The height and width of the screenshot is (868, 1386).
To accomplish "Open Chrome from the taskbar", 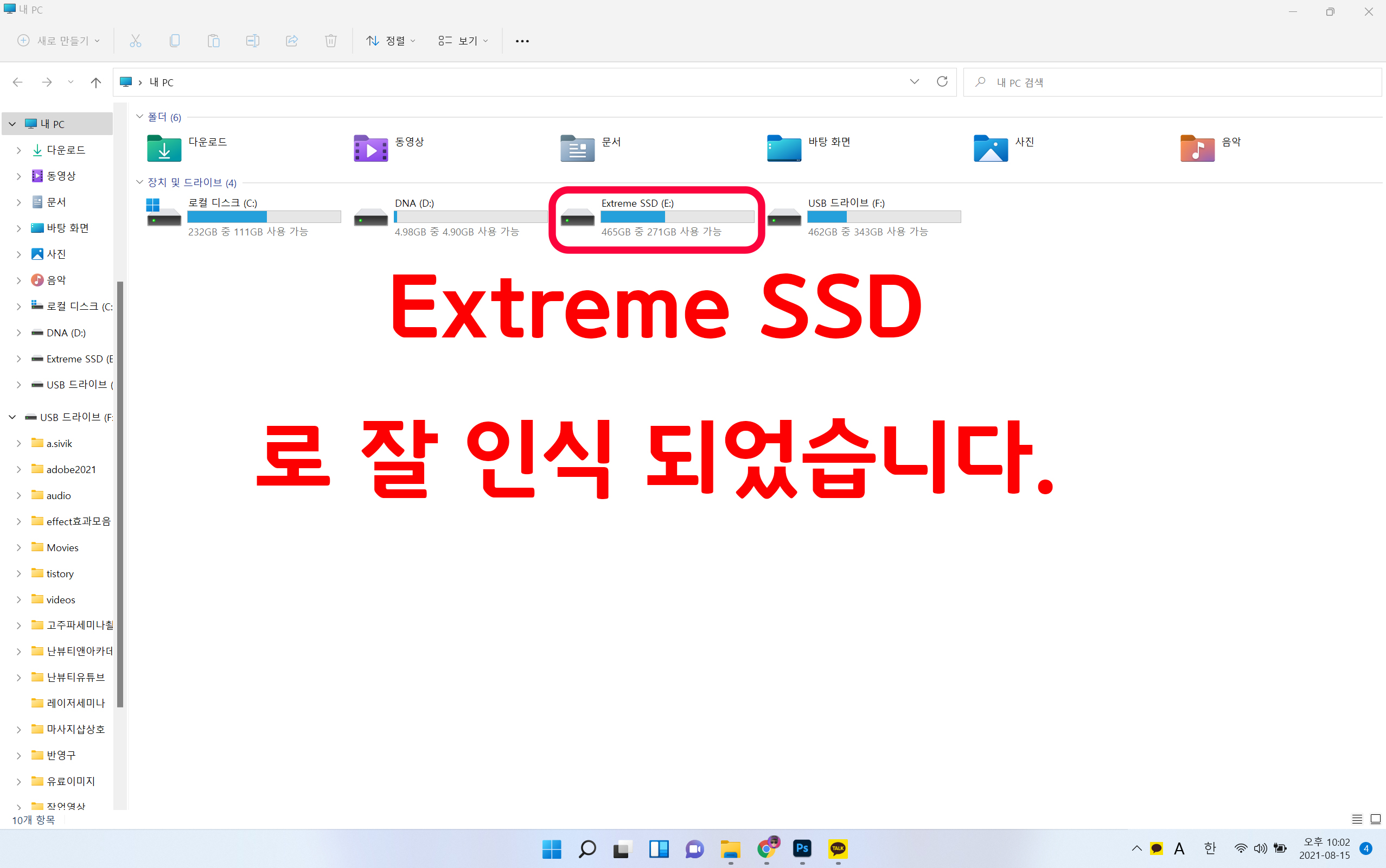I will [767, 848].
